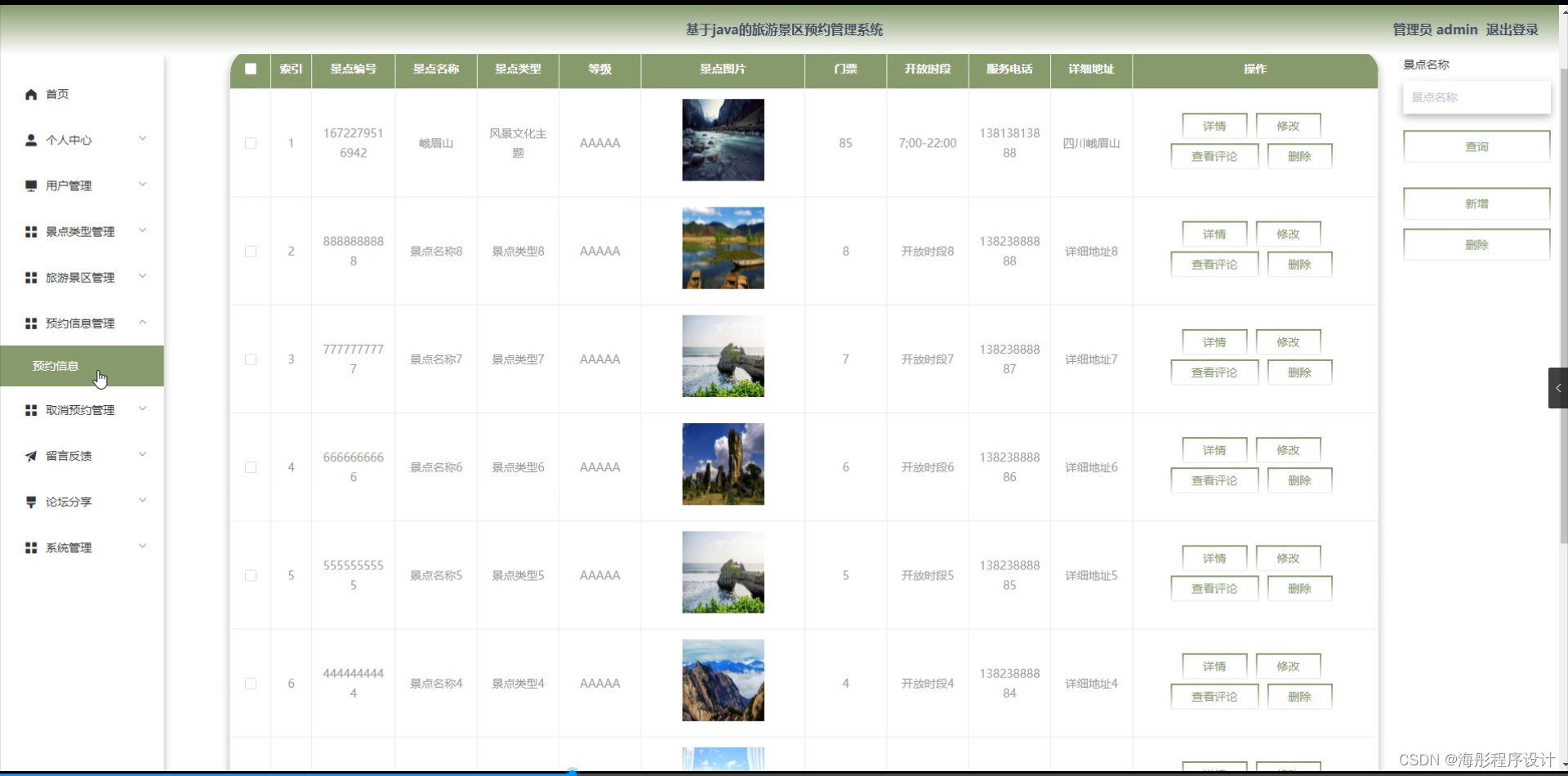Open the 旅游景区管理 menu label
The width and height of the screenshot is (1568, 776).
pyautogui.click(x=80, y=278)
